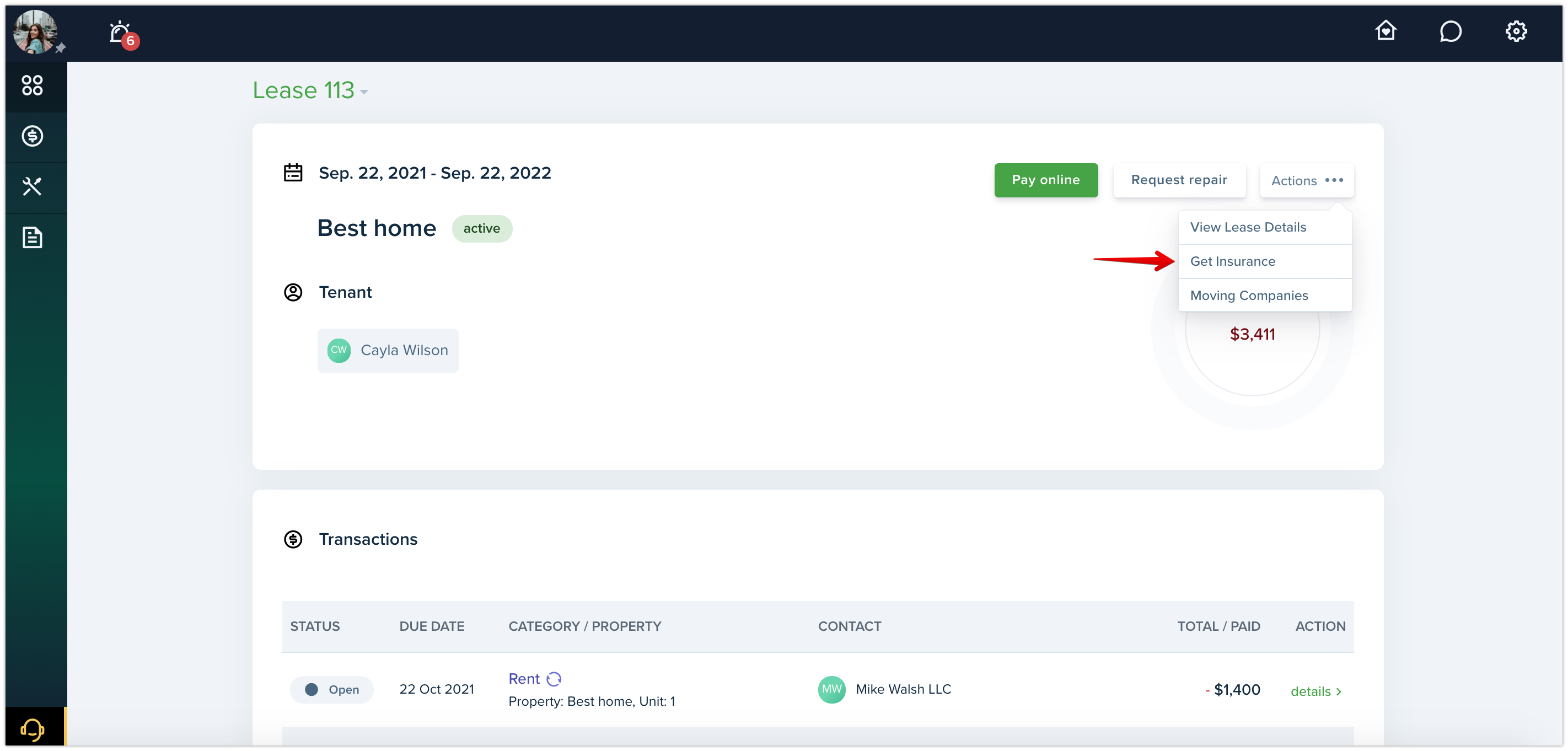This screenshot has height=751, width=1568.
Task: Click the Sep. 22, 2021 lease date range
Action: [434, 173]
